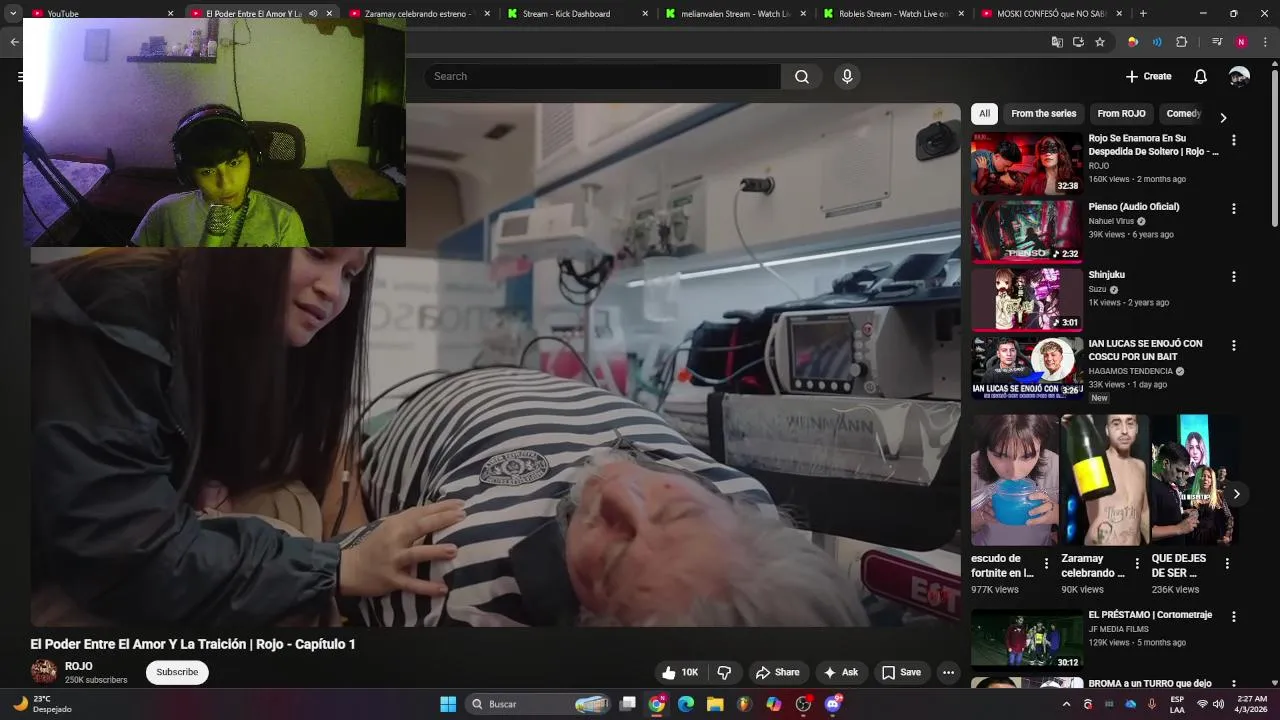The image size is (1280, 720).
Task: Open Rojo Se Enamora video thumbnail
Action: tap(1026, 164)
